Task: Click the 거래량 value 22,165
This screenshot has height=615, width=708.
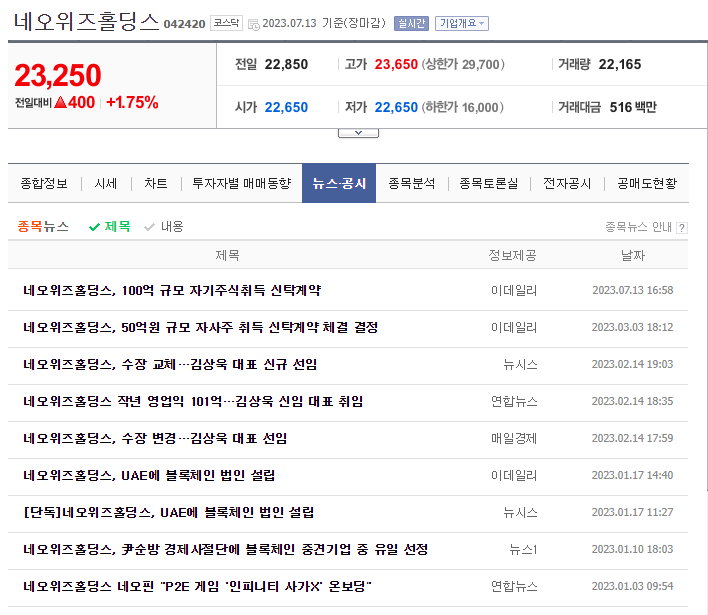Action: click(620, 65)
